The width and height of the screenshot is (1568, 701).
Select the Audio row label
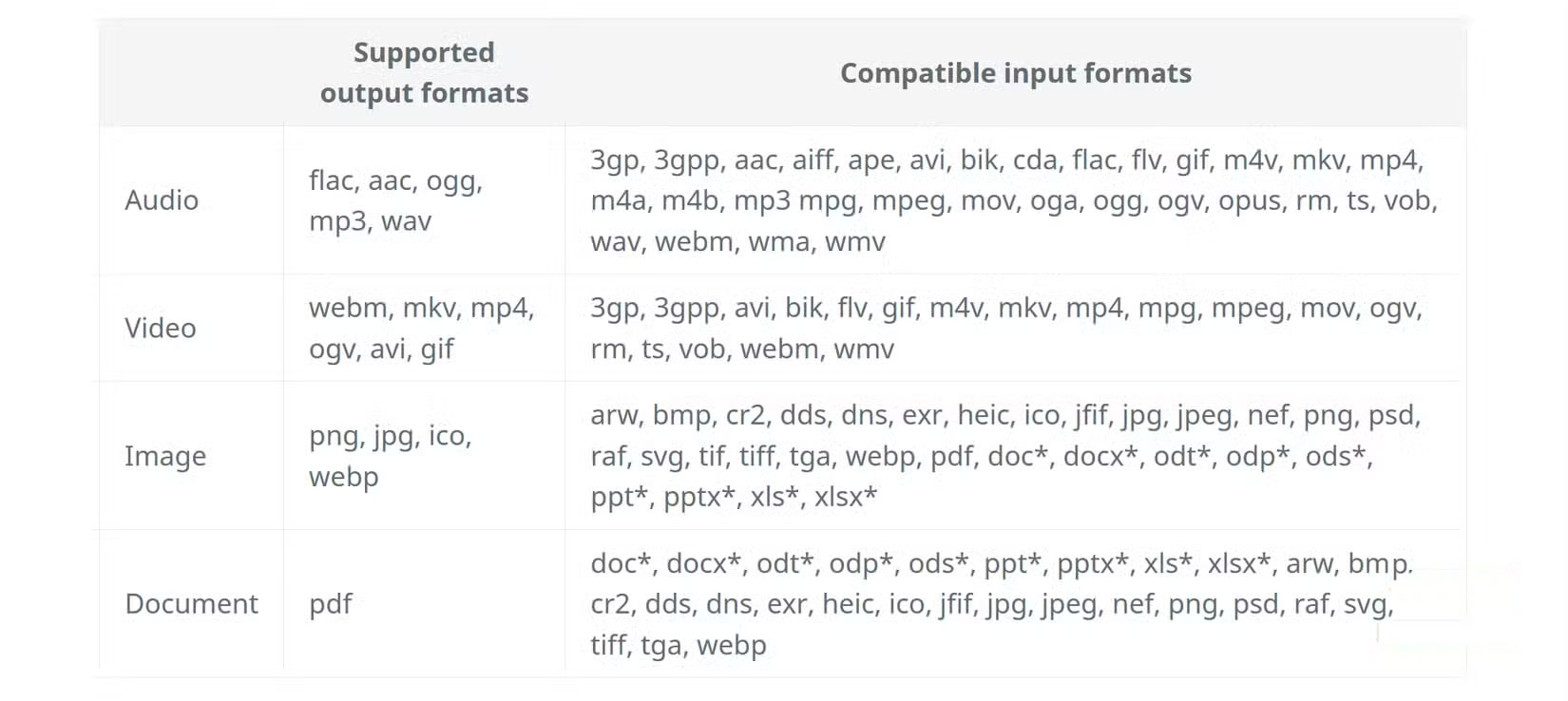point(162,200)
